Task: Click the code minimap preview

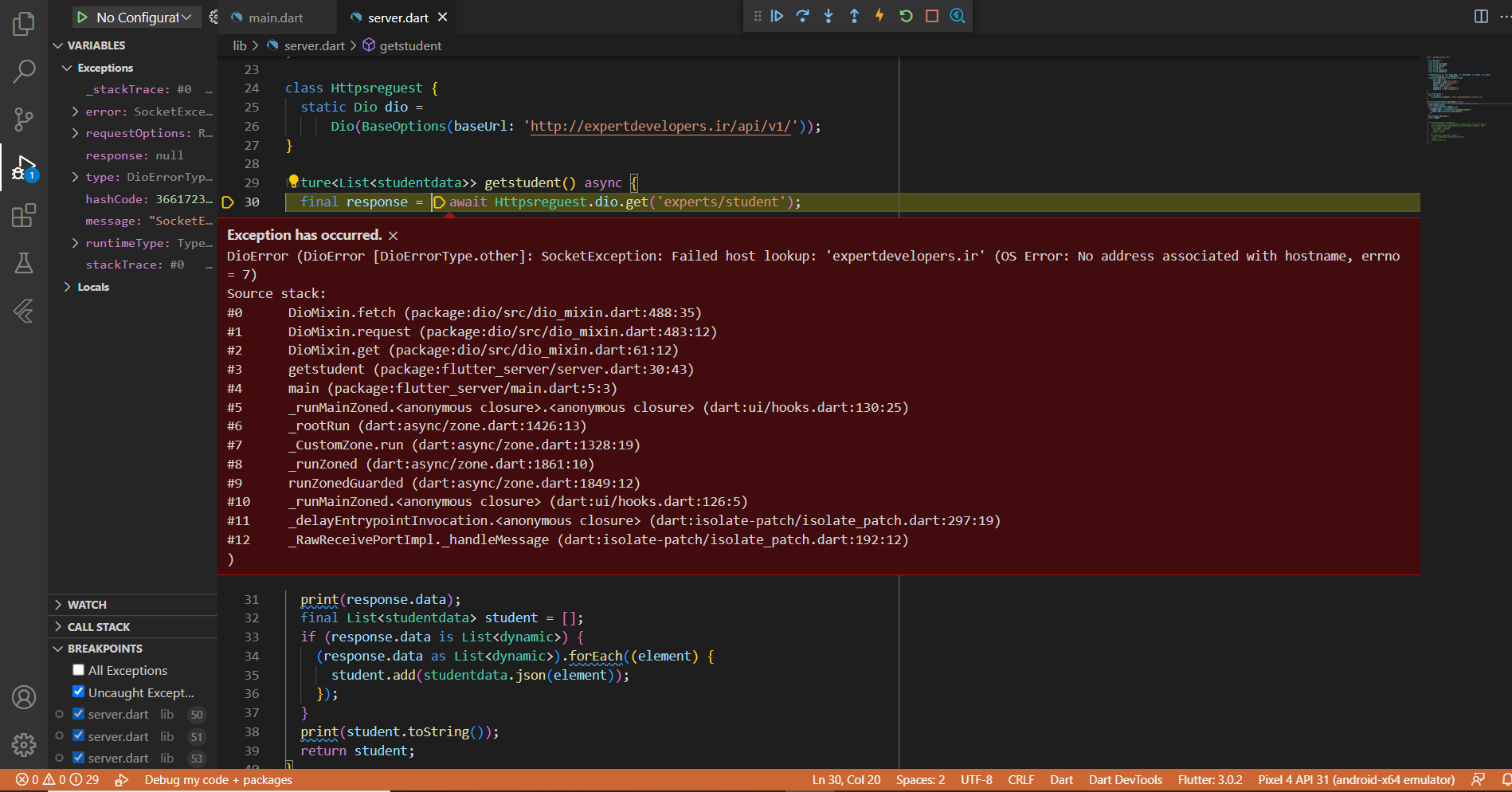Action: tap(1465, 100)
